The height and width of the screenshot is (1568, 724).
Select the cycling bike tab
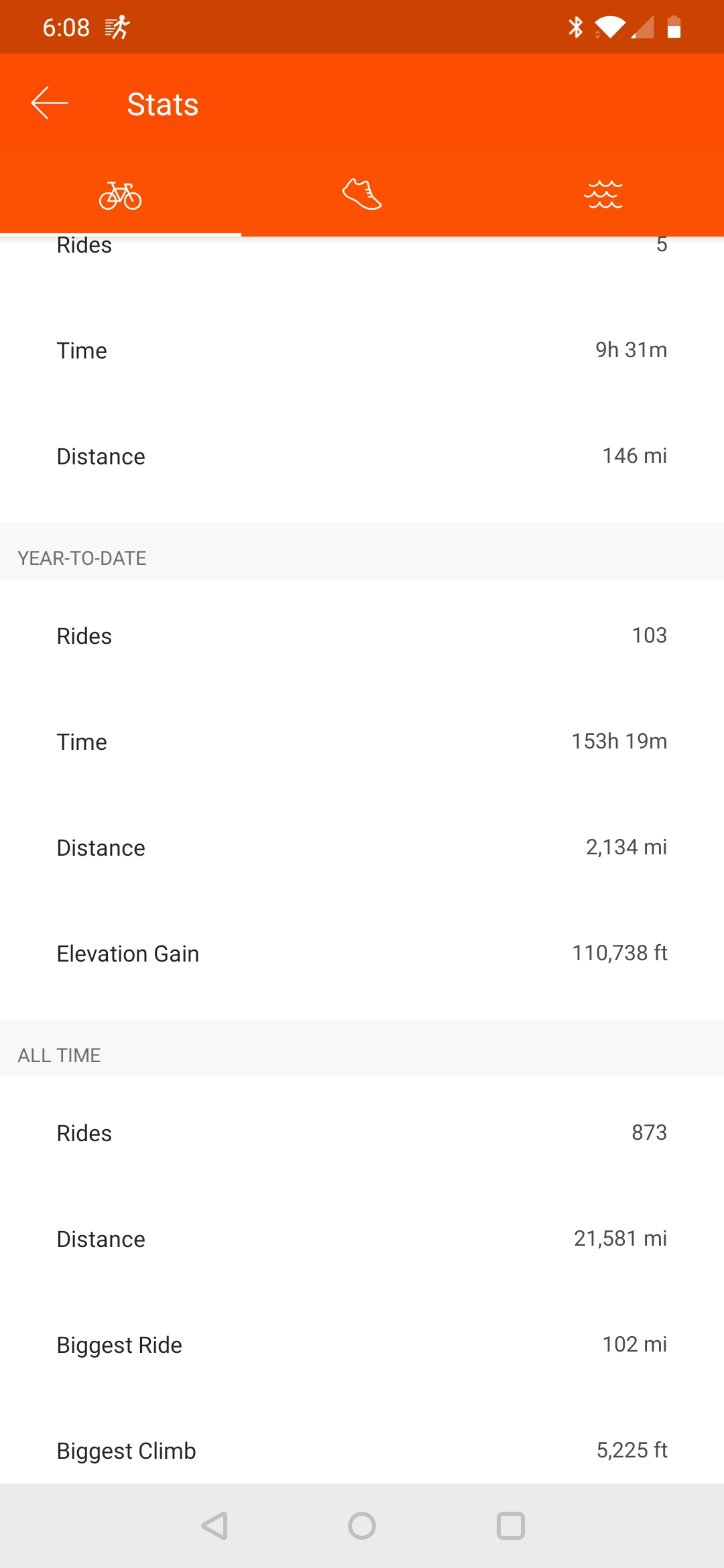[121, 195]
